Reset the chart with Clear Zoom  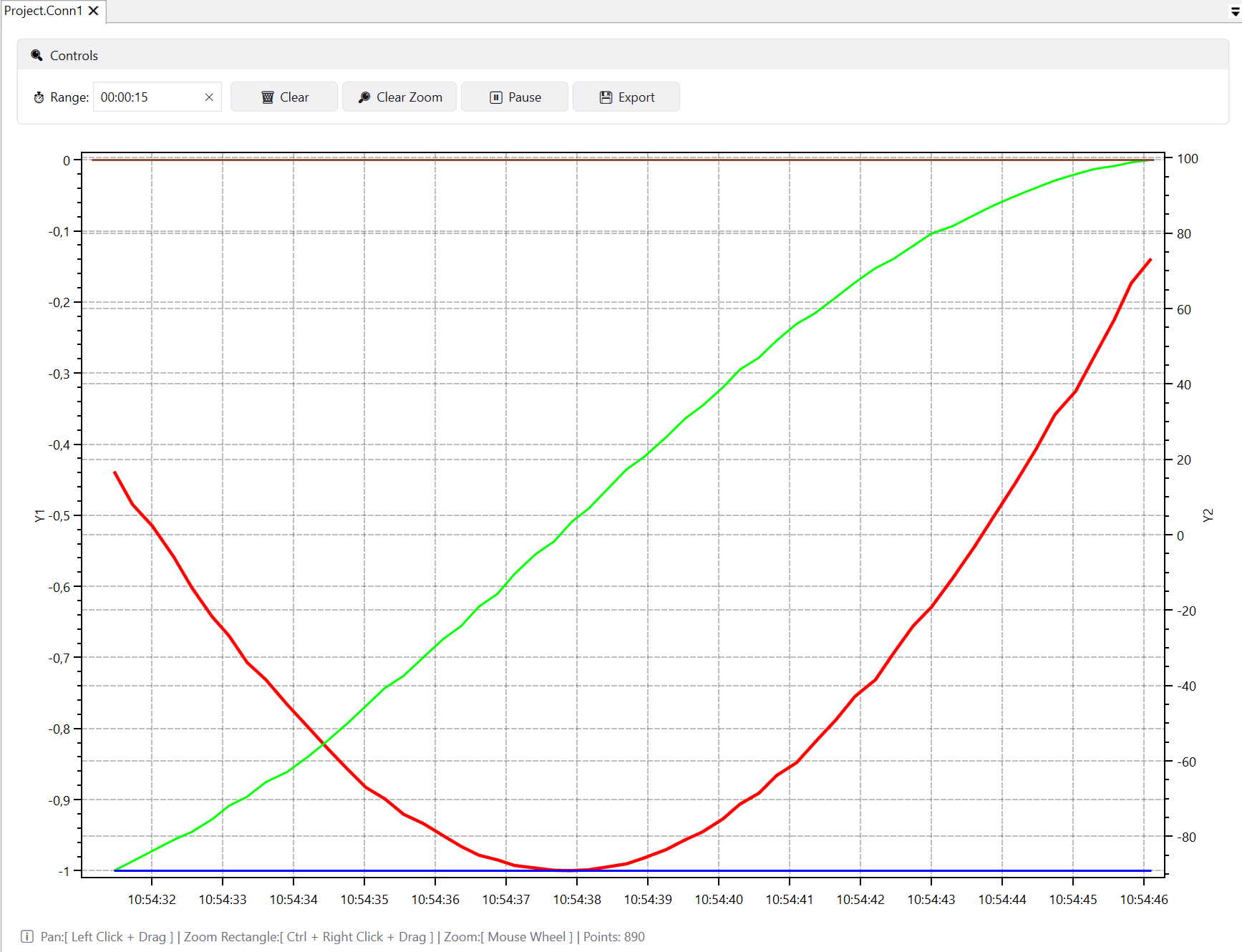399,97
